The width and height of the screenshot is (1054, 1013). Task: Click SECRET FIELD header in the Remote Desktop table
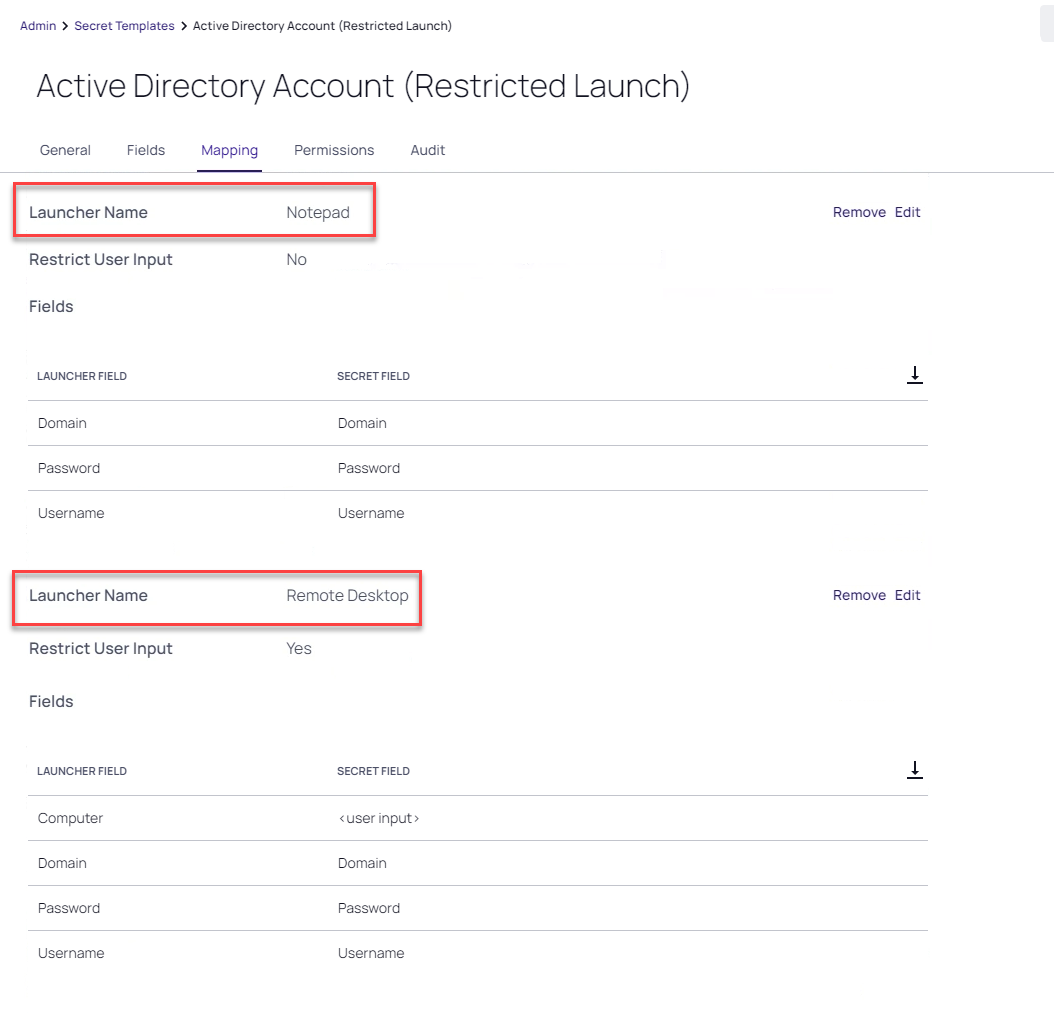coord(373,772)
